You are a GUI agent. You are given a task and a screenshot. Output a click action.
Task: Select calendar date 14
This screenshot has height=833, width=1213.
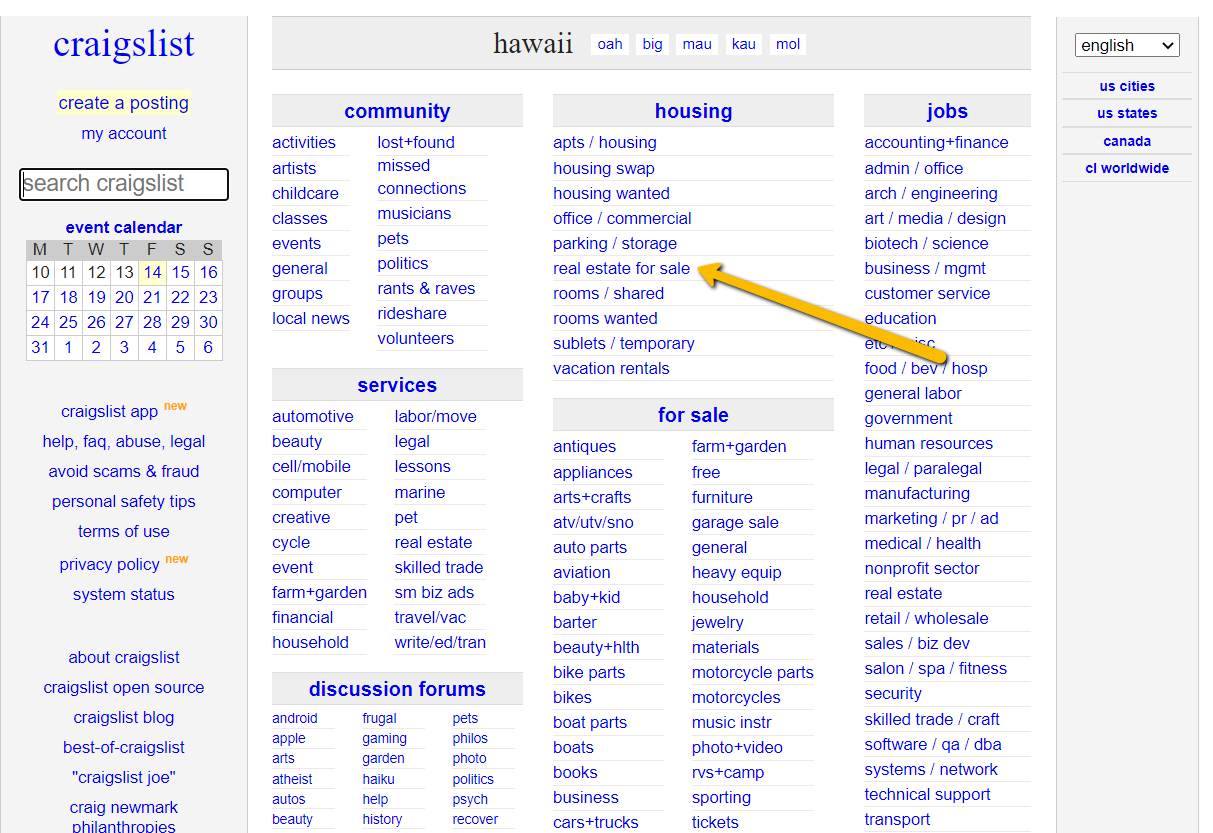click(152, 272)
